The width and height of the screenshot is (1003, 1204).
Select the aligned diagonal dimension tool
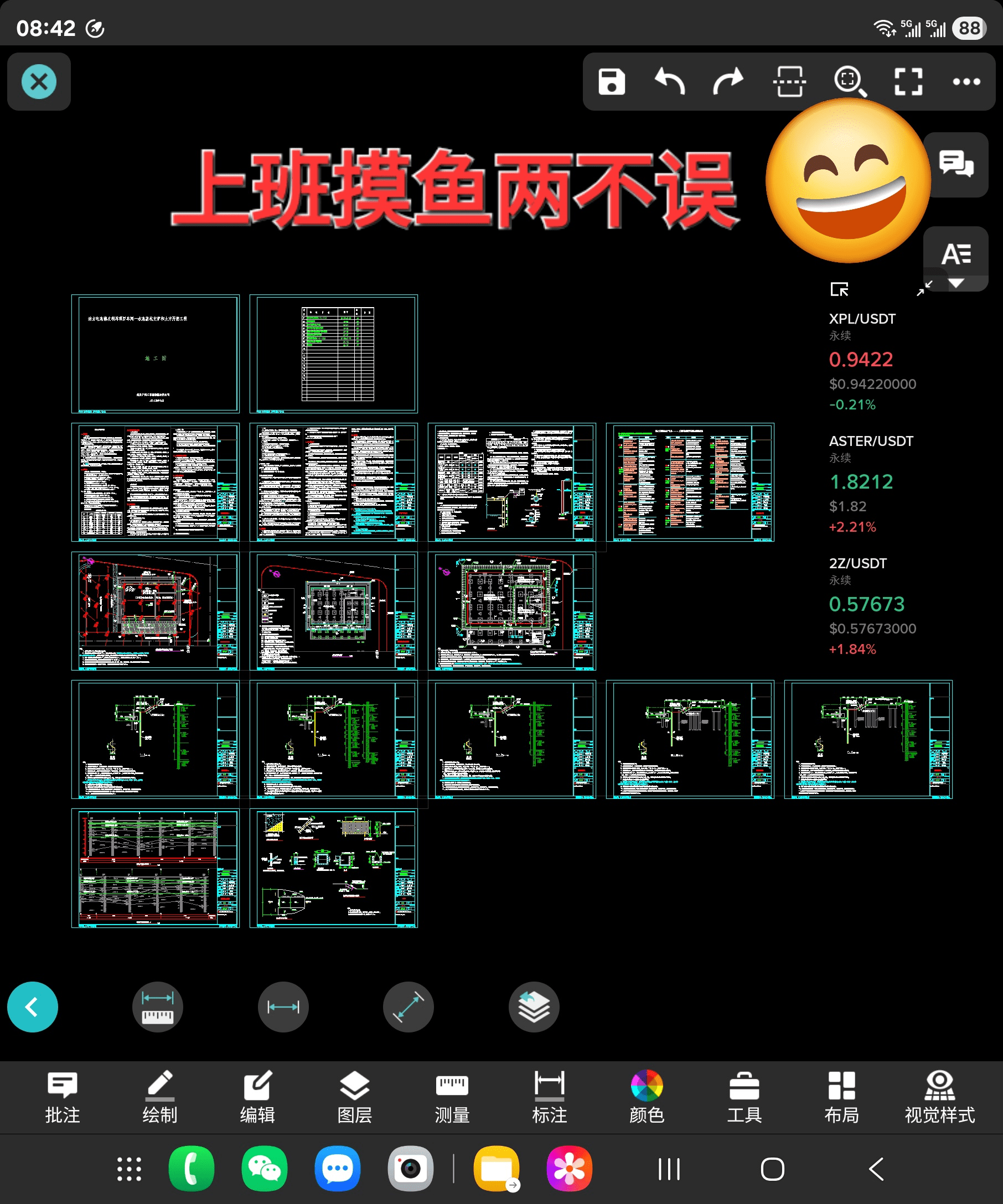coord(408,1007)
